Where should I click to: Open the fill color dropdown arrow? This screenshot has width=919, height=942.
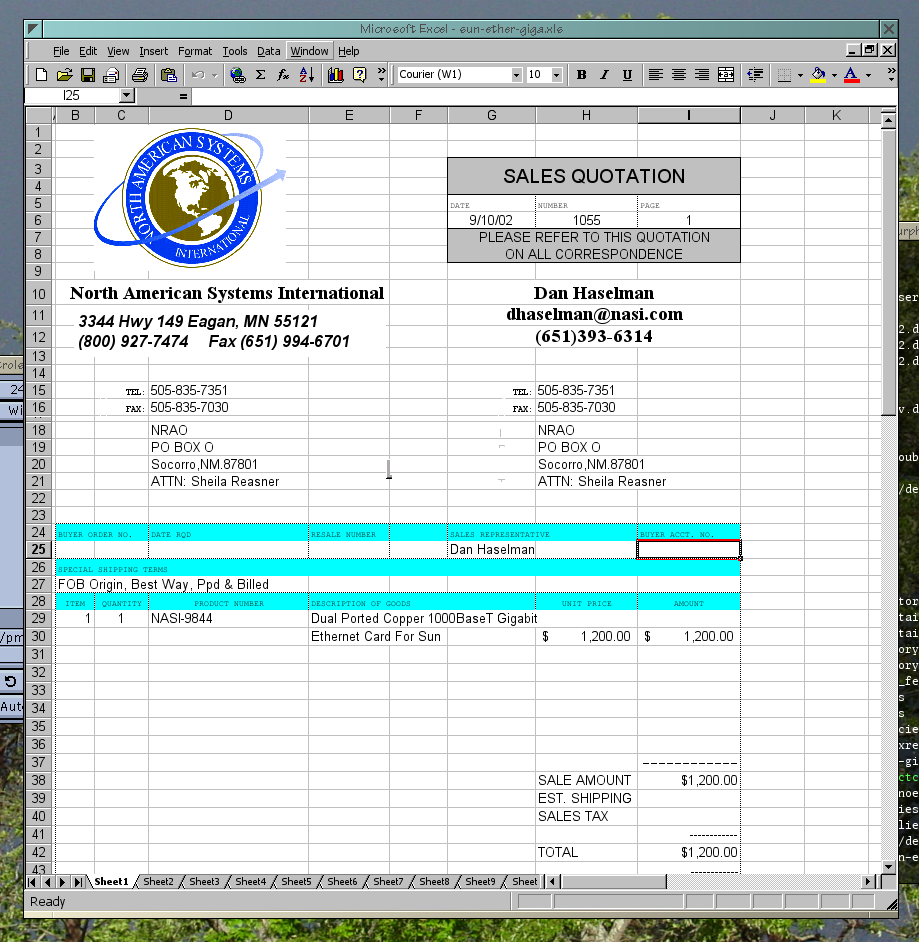(x=834, y=74)
